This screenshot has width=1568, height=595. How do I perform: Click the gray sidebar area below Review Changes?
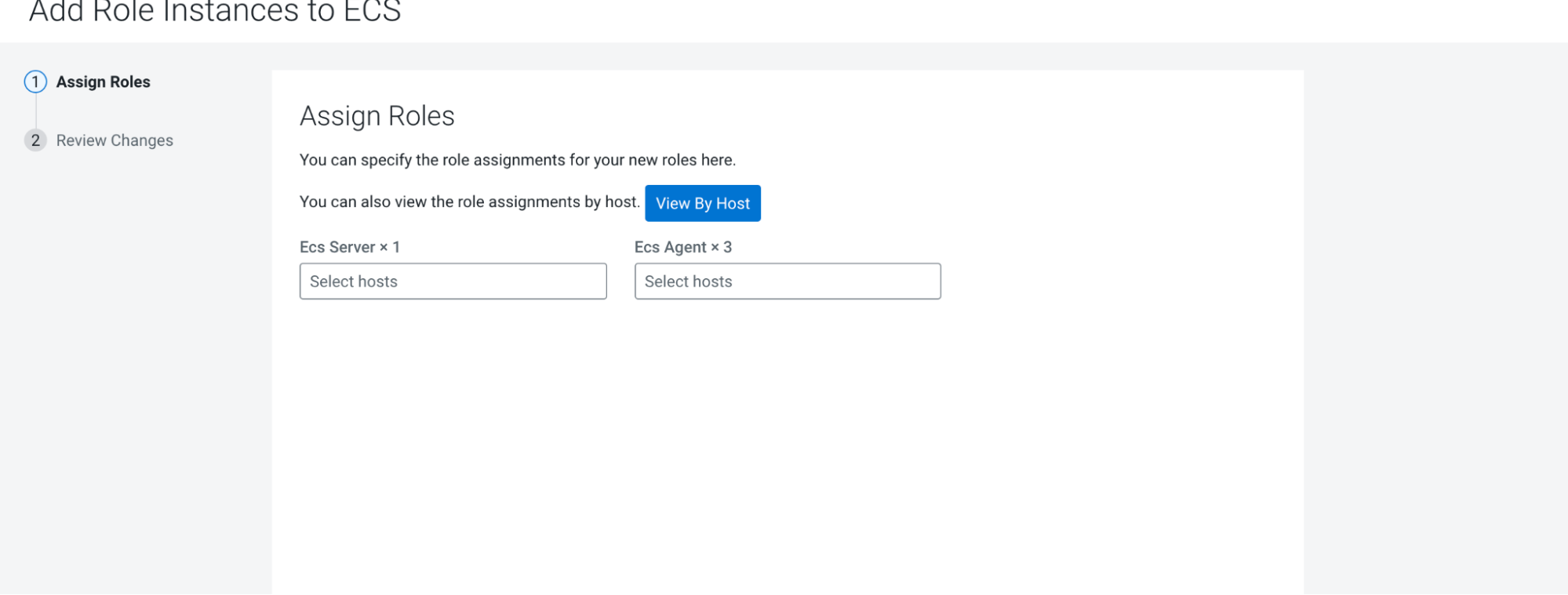click(x=133, y=353)
